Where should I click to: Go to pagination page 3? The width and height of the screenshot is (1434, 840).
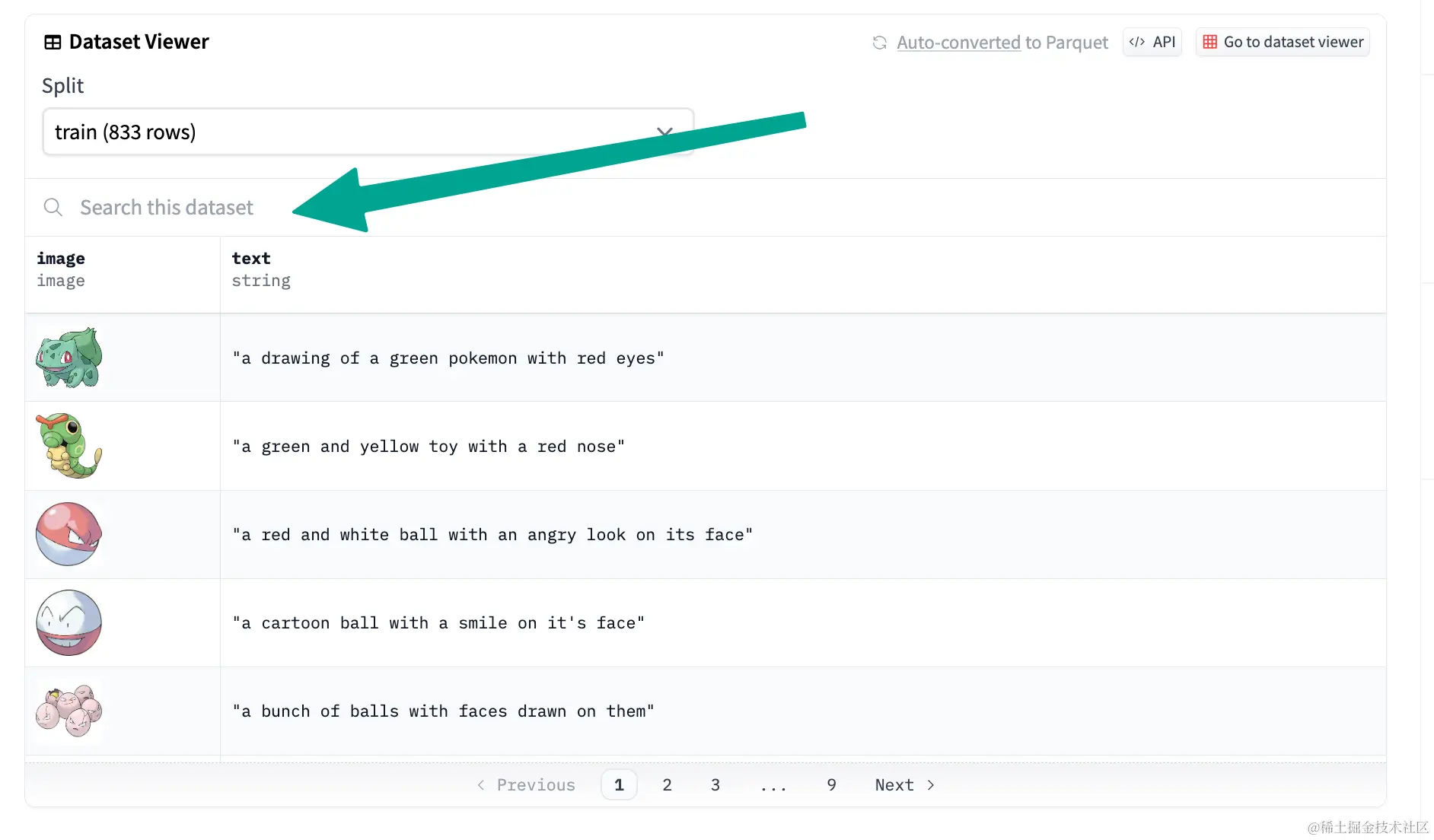click(x=715, y=784)
